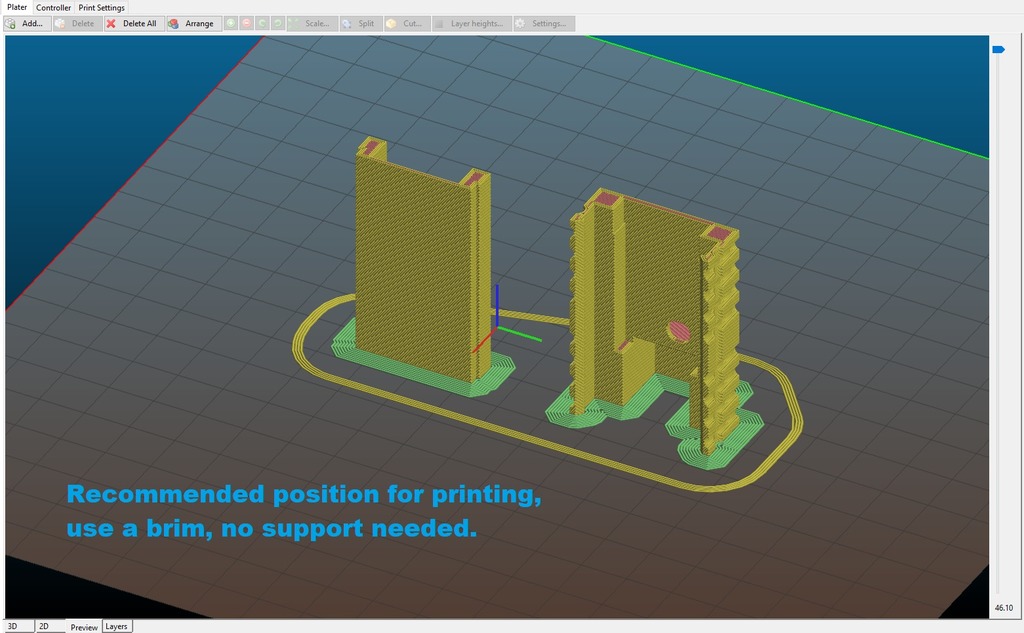
Task: Click the Add button to import a model
Action: (25, 23)
